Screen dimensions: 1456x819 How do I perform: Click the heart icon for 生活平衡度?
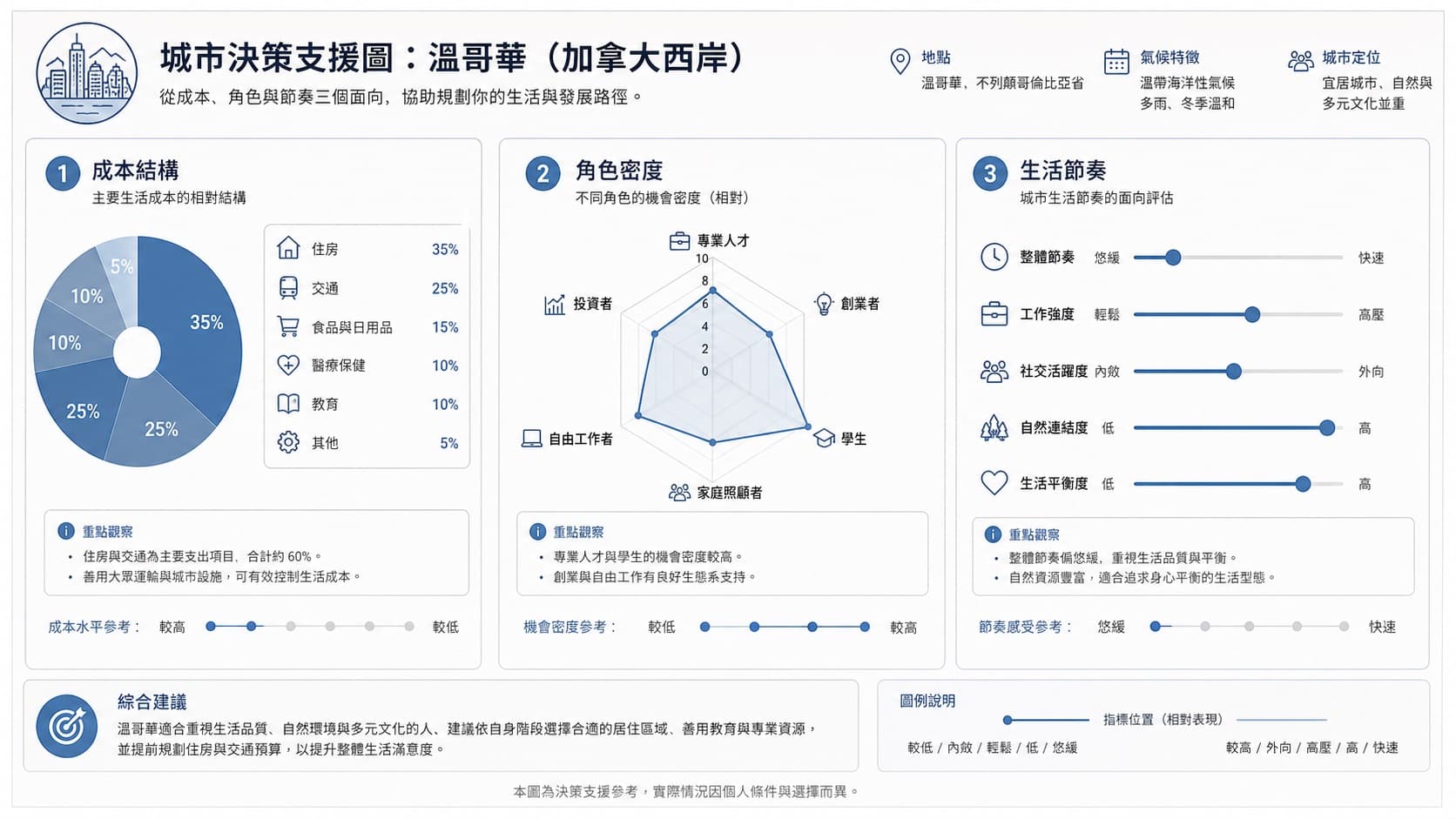click(x=994, y=482)
